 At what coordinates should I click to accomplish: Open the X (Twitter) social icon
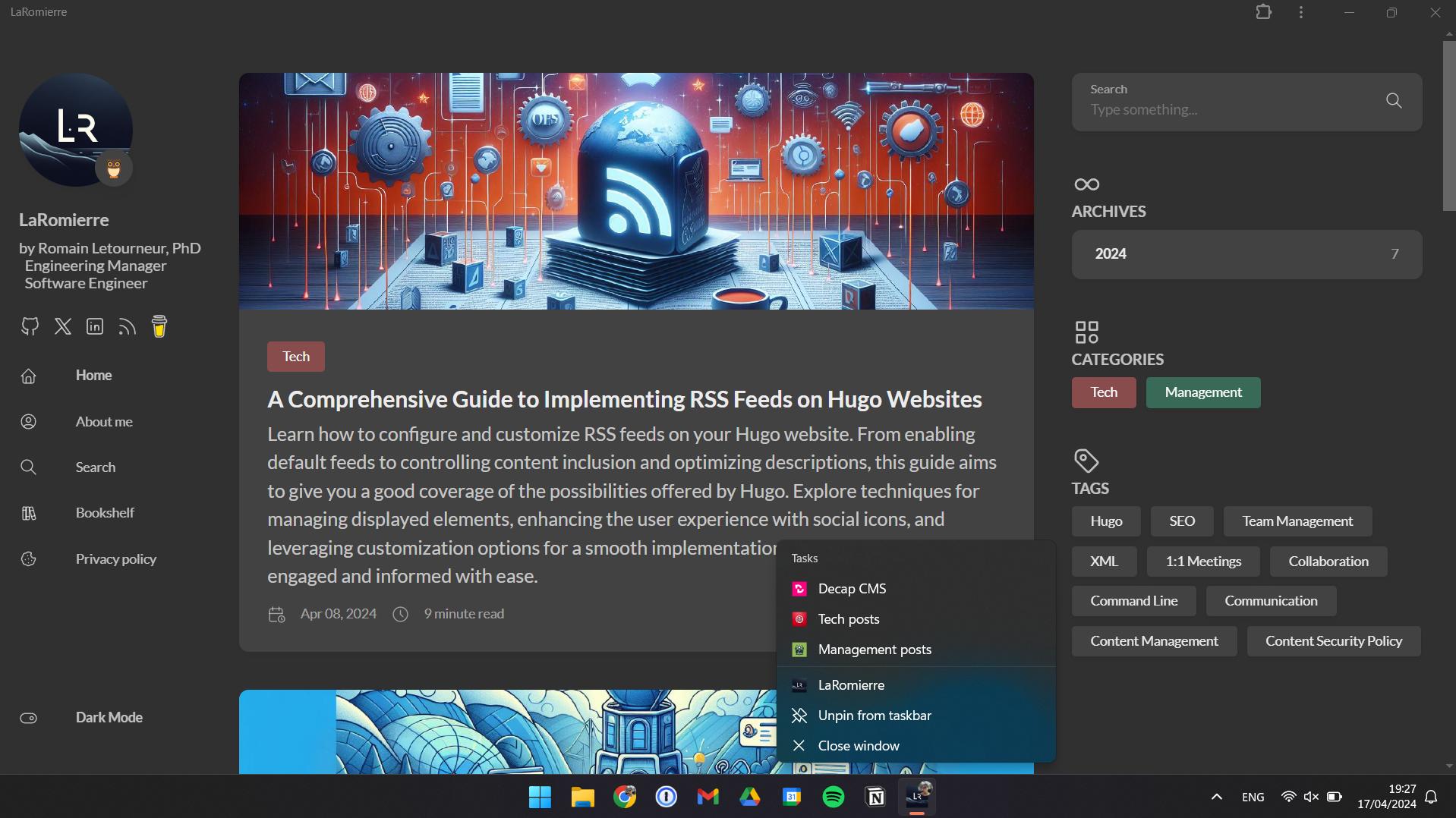[x=63, y=326]
